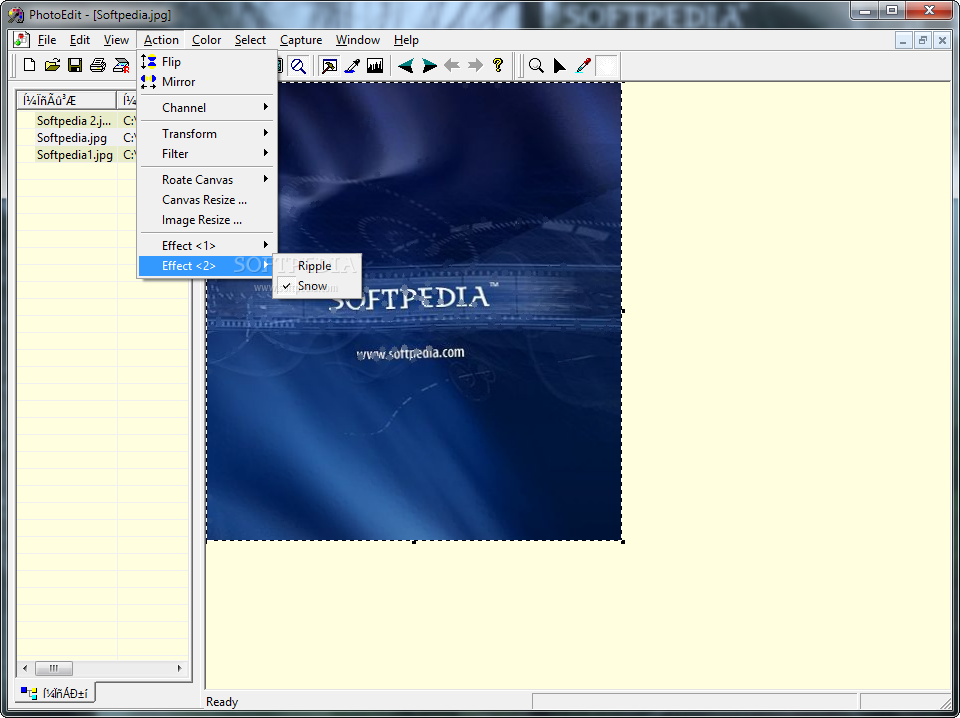
Task: Minimize the inner document window
Action: (x=903, y=40)
